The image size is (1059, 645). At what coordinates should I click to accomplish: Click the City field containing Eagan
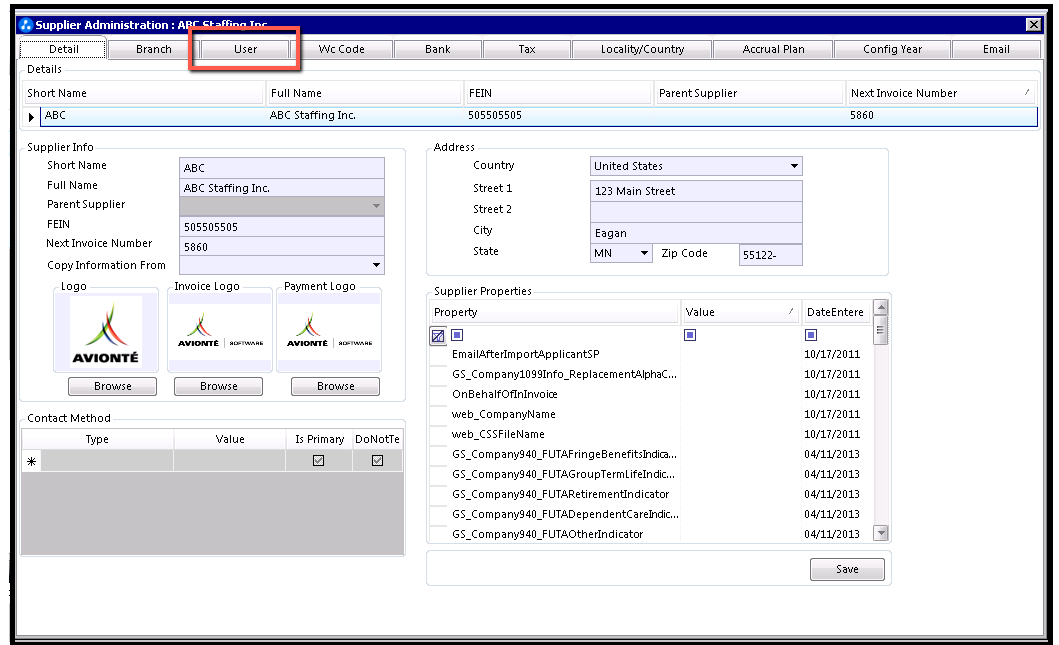click(x=696, y=233)
